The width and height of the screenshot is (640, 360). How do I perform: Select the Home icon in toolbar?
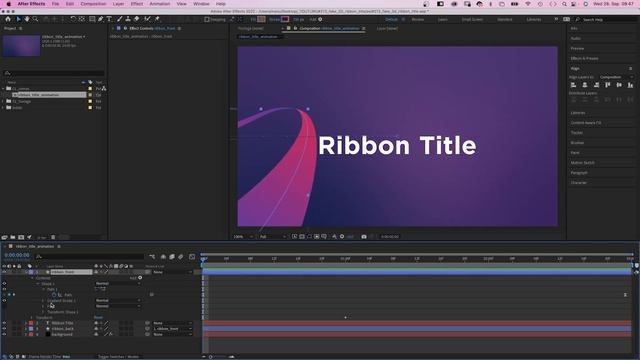(8, 19)
